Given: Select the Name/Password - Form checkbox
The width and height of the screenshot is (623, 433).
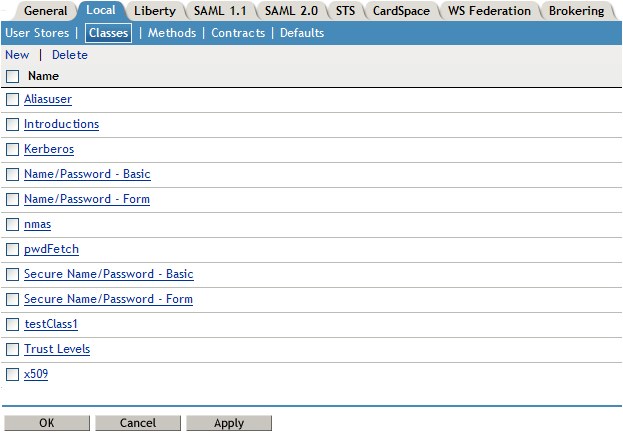Looking at the screenshot, I should coord(12,199).
